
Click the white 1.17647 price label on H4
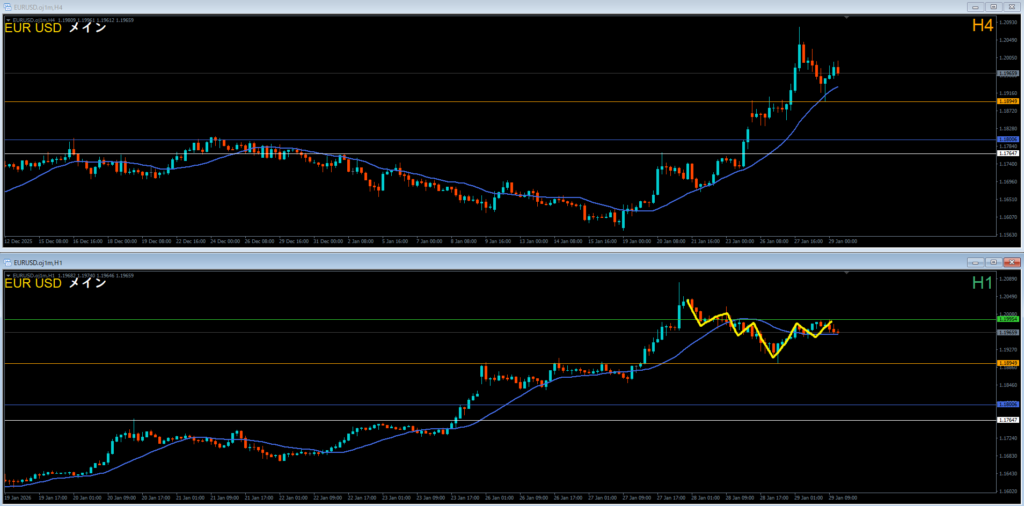pyautogui.click(x=1008, y=153)
